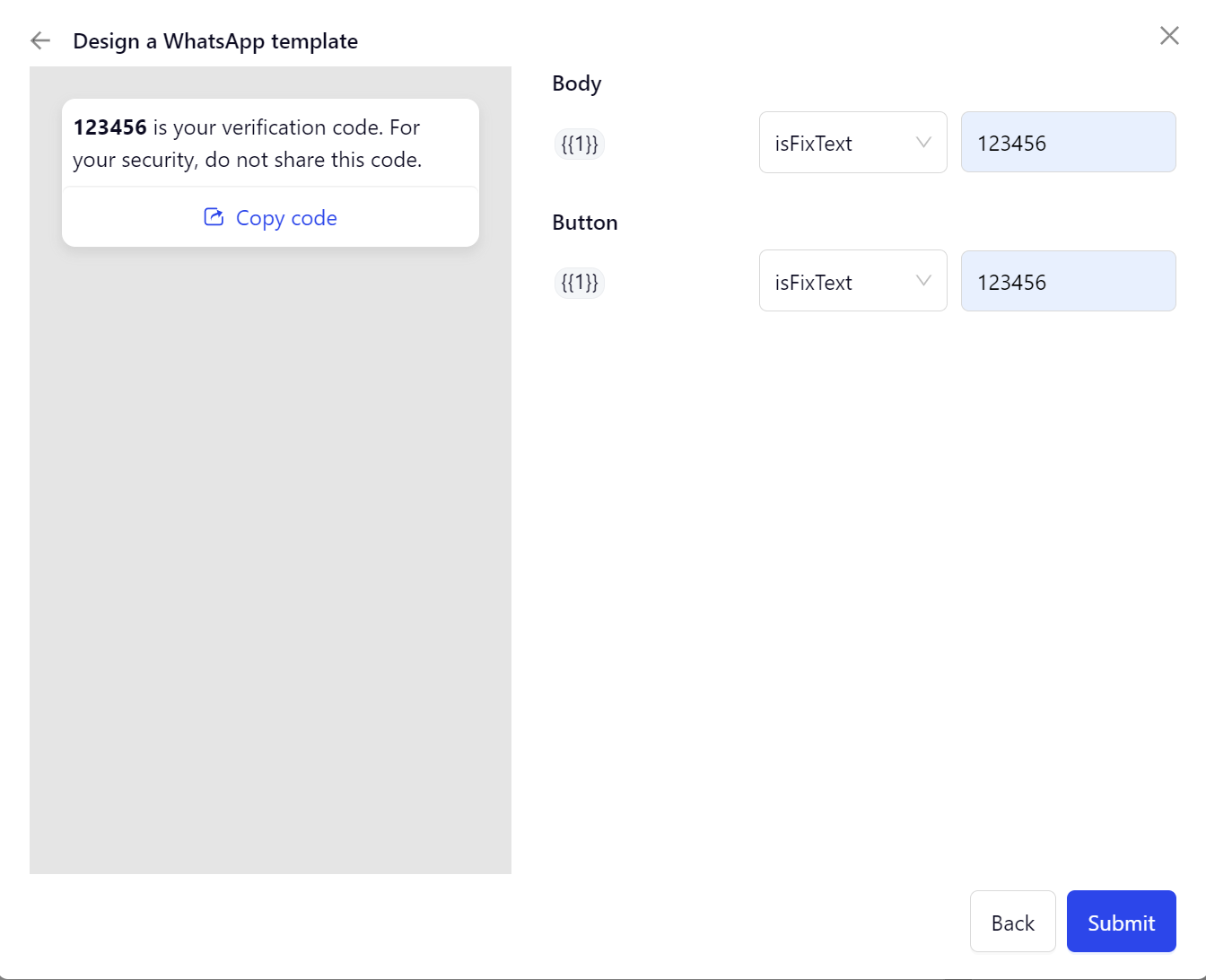The image size is (1206, 980).
Task: Click the "Design a WhatsApp template" title
Action: pyautogui.click(x=215, y=41)
